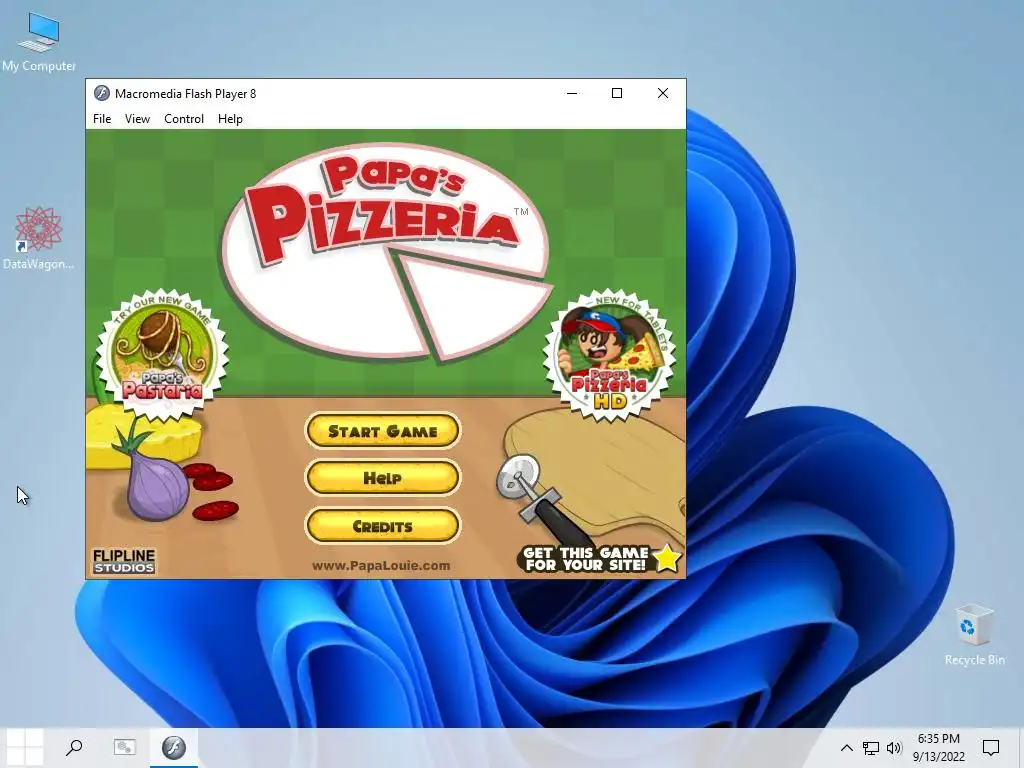Click the Papa's Pastaria promo badge

[163, 353]
